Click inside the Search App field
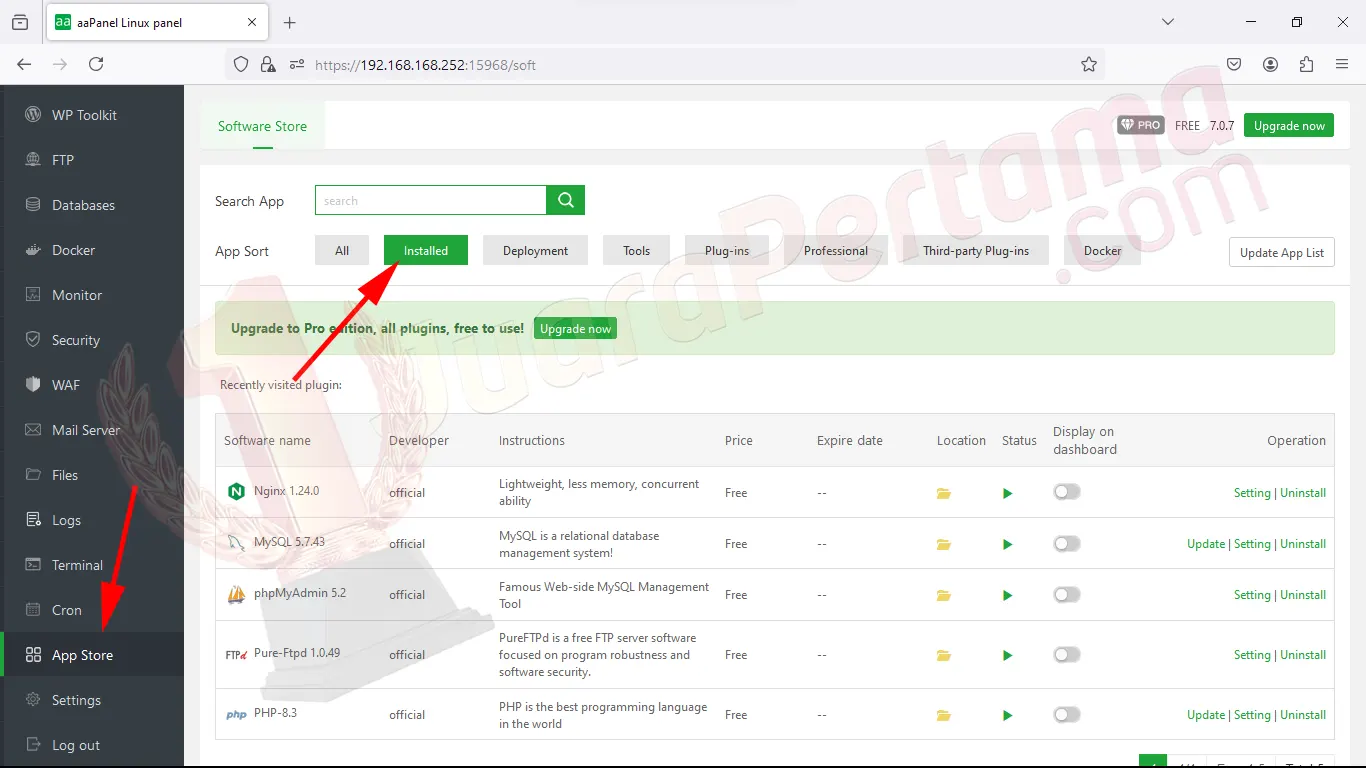Image resolution: width=1366 pixels, height=768 pixels. point(430,200)
